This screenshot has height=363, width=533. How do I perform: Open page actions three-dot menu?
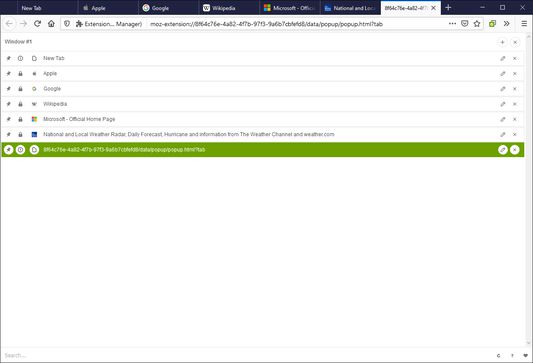pos(452,23)
